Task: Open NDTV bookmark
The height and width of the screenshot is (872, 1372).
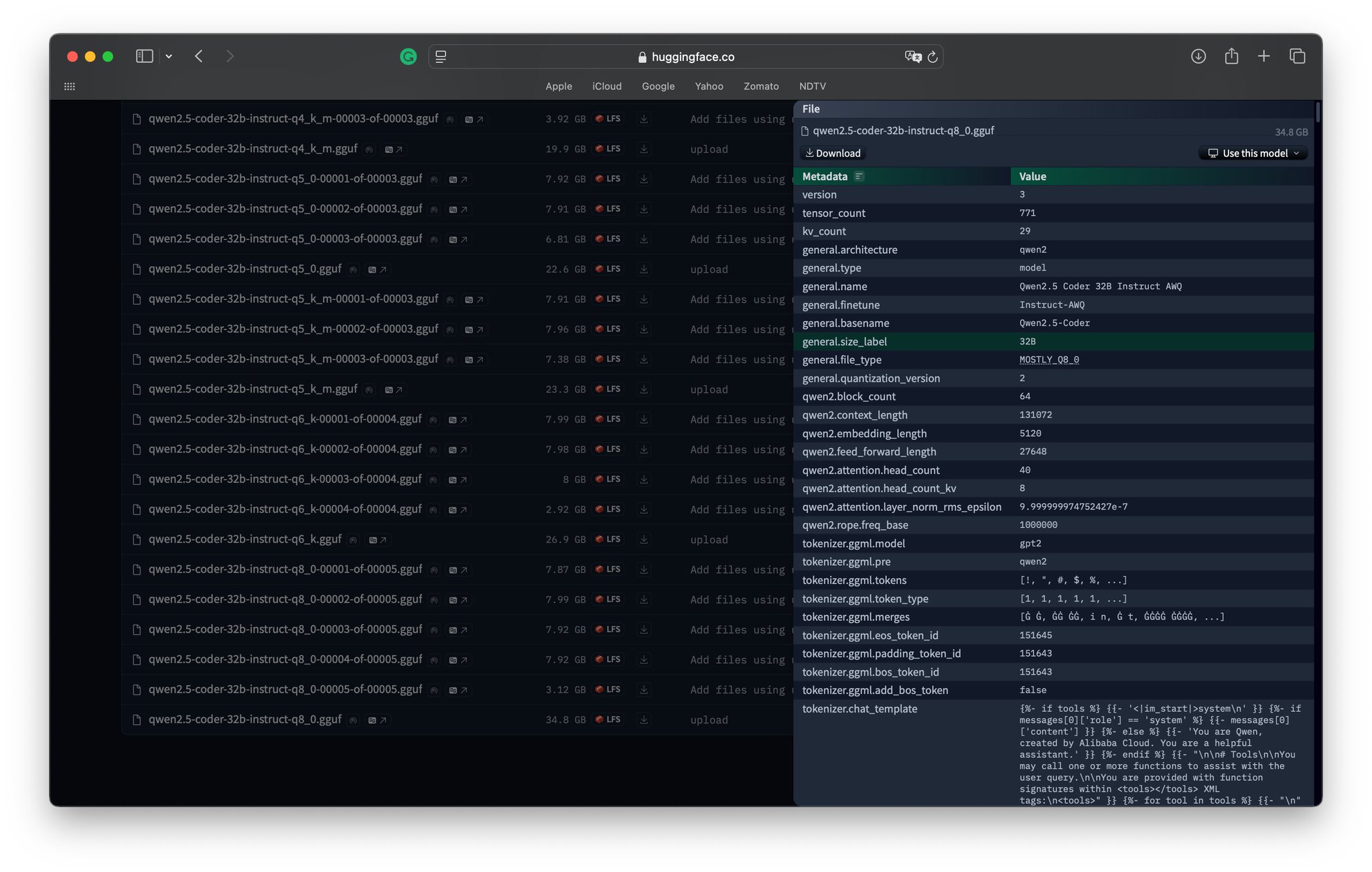Action: point(813,86)
